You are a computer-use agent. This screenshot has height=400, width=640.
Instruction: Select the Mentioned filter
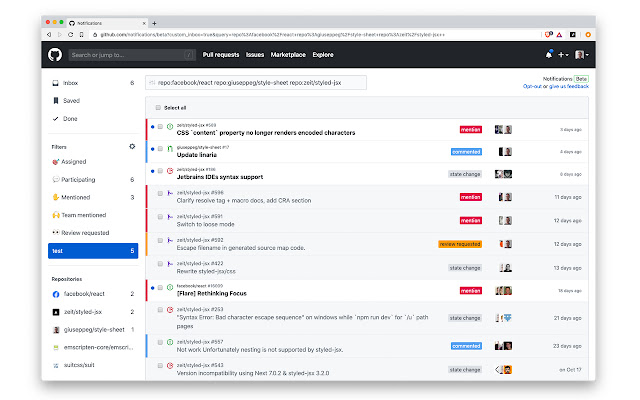click(93, 198)
